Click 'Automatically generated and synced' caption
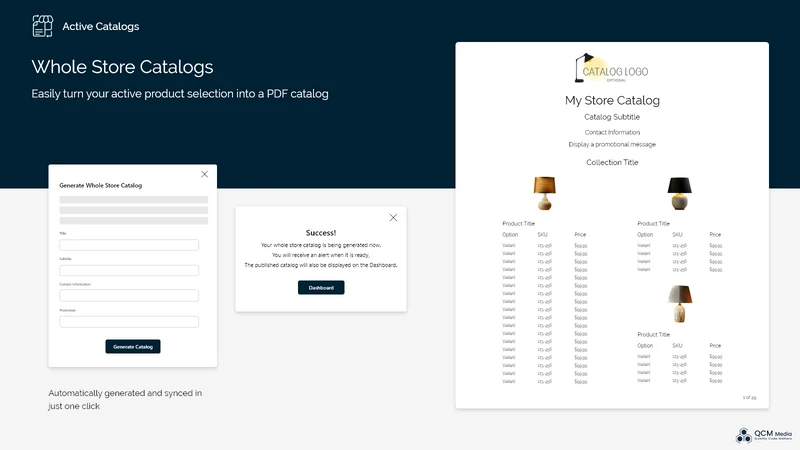 125,399
